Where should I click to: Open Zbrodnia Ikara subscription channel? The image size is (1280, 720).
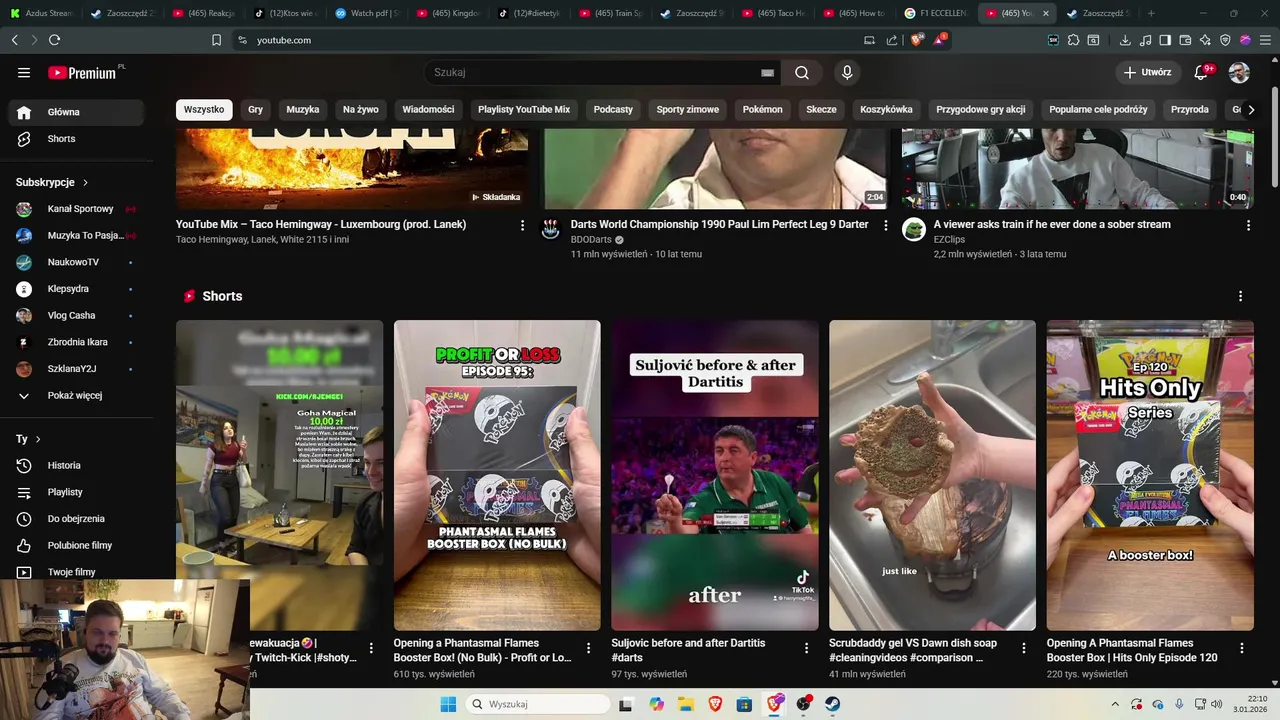pyautogui.click(x=76, y=342)
